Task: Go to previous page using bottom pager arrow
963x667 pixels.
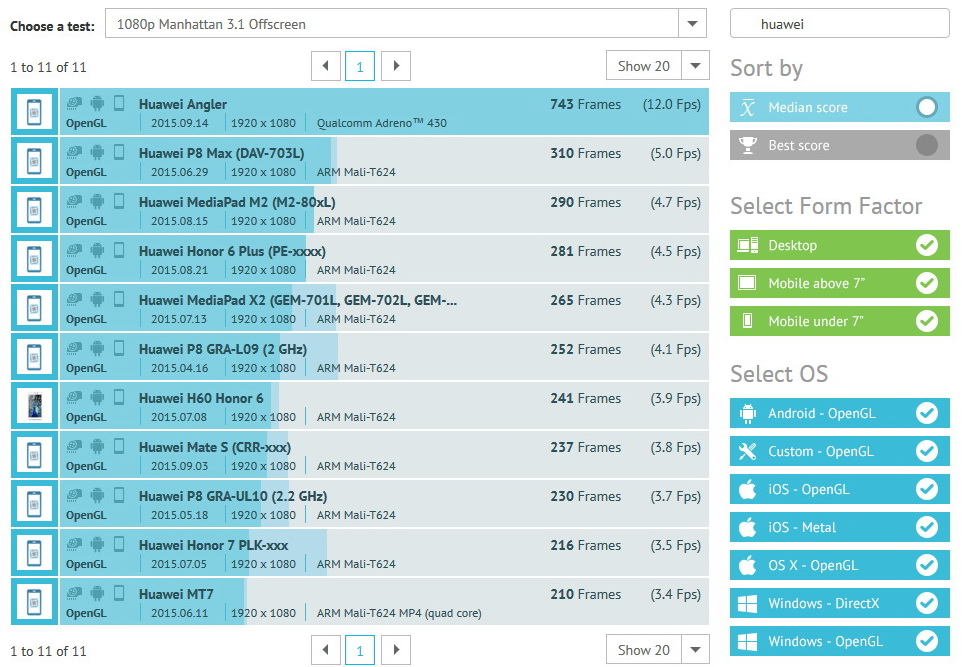Action: (x=326, y=650)
